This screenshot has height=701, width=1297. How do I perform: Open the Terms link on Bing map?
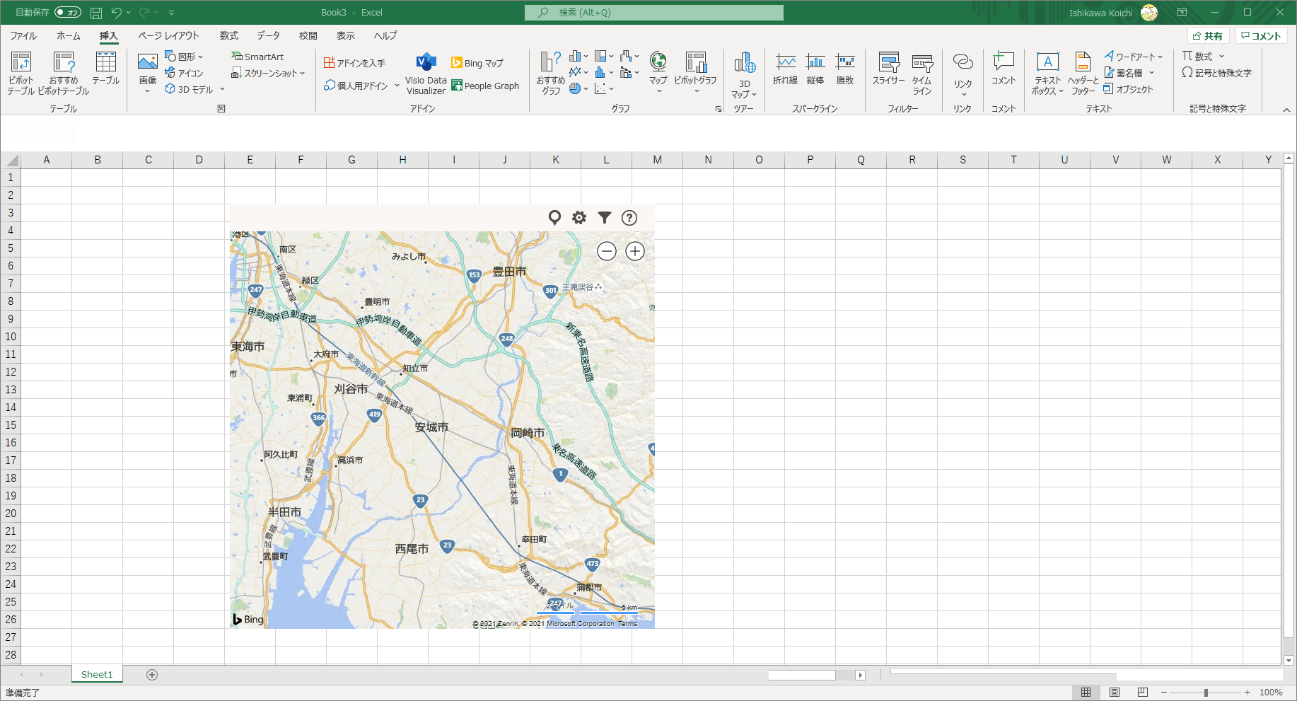(626, 624)
